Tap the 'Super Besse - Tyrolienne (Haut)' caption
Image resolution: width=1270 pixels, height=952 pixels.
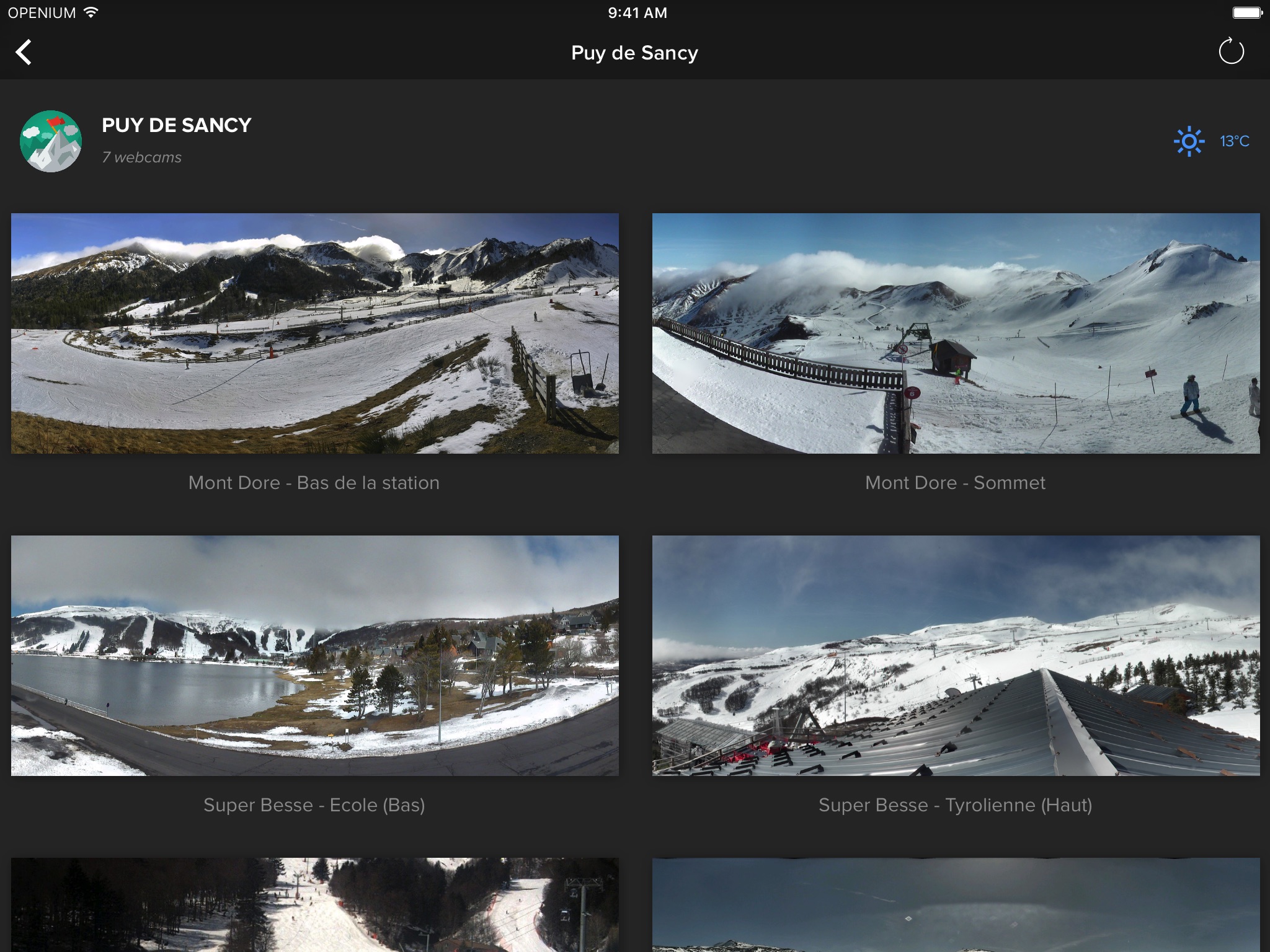(955, 805)
